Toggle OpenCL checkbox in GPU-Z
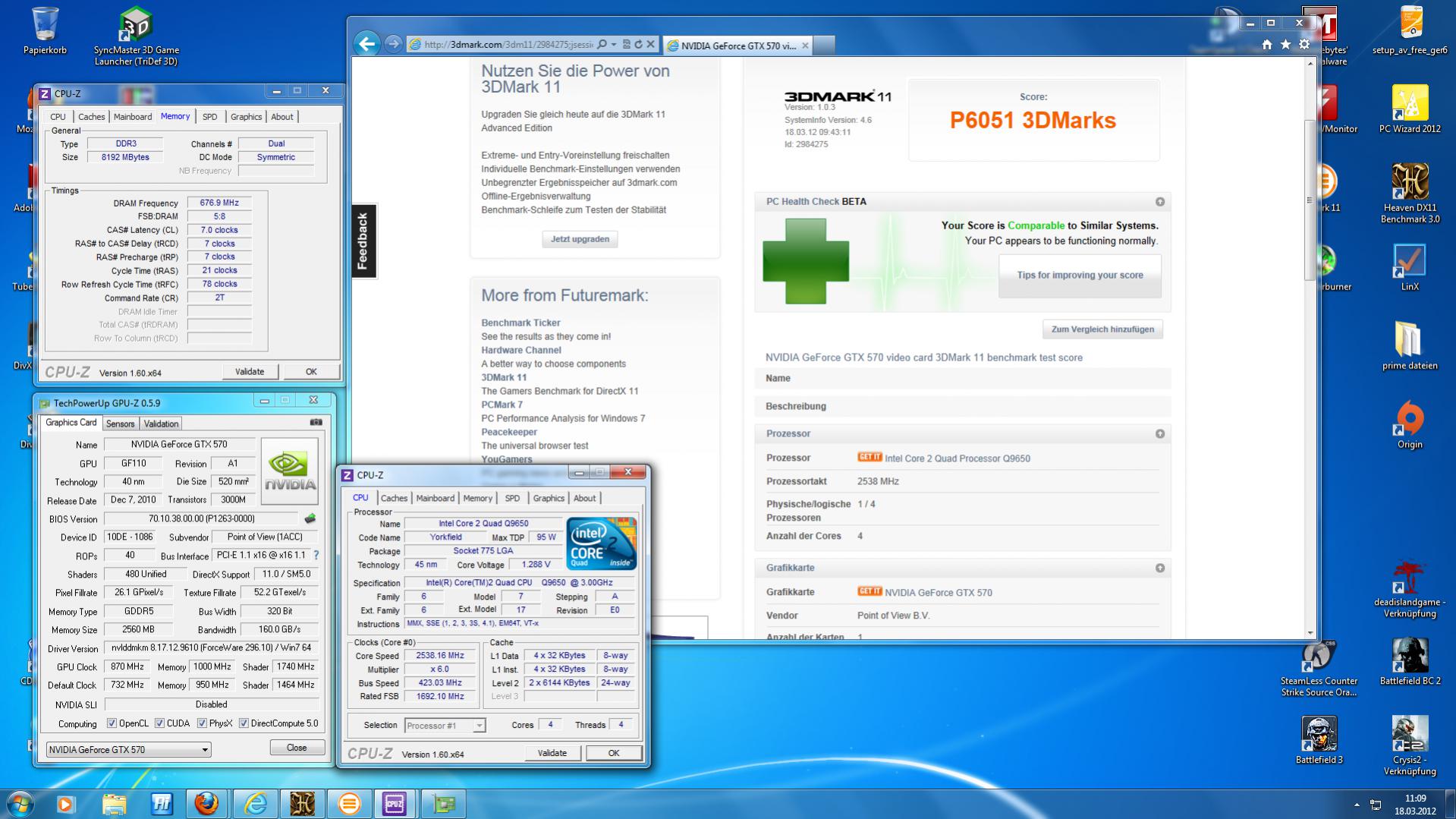Viewport: 1456px width, 819px height. coord(112,723)
